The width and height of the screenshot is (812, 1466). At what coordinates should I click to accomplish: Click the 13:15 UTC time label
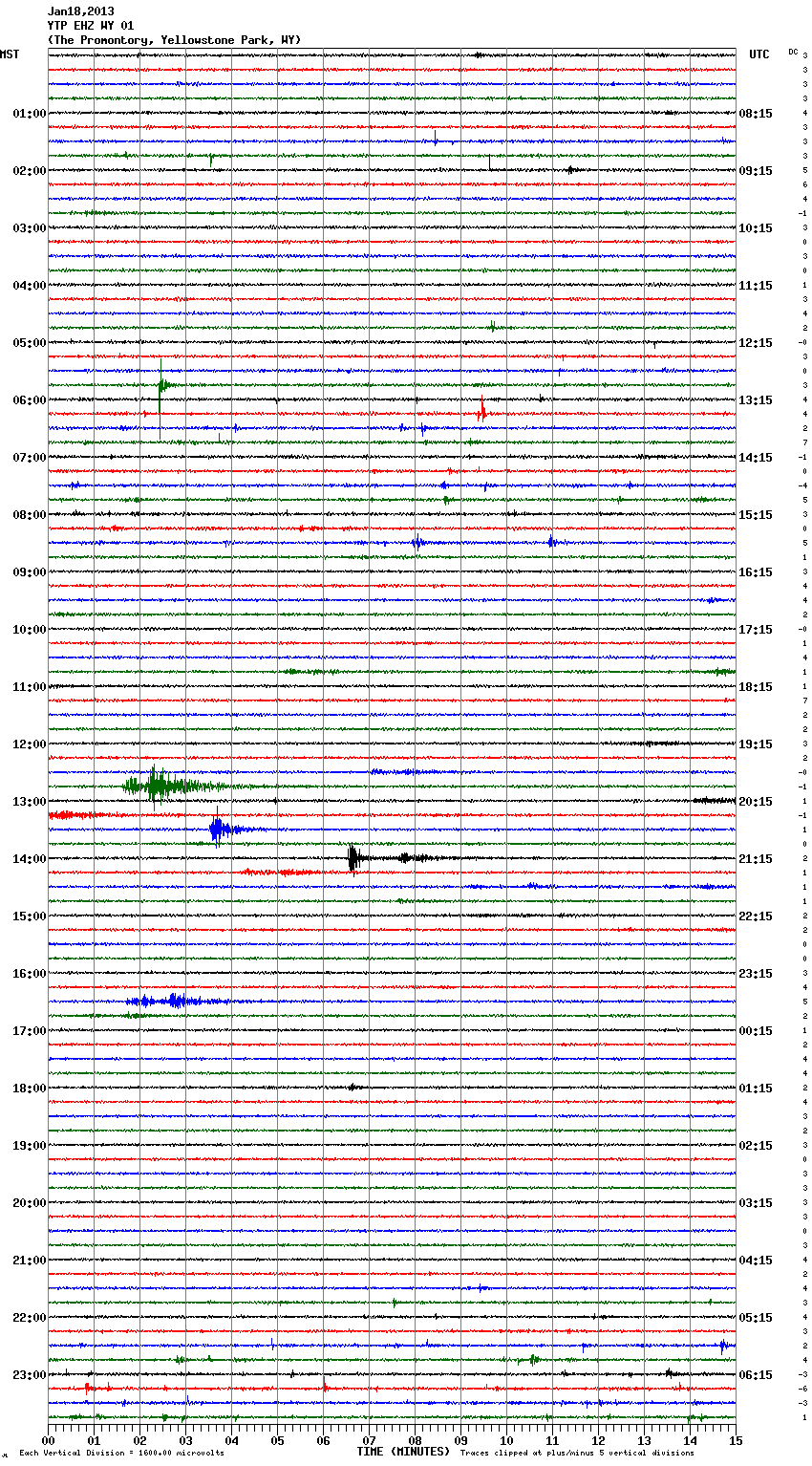tap(756, 400)
